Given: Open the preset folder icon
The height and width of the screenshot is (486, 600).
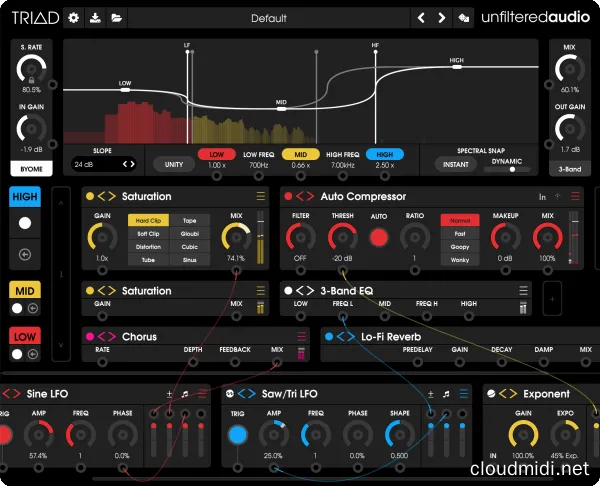Looking at the screenshot, I should coord(117,17).
